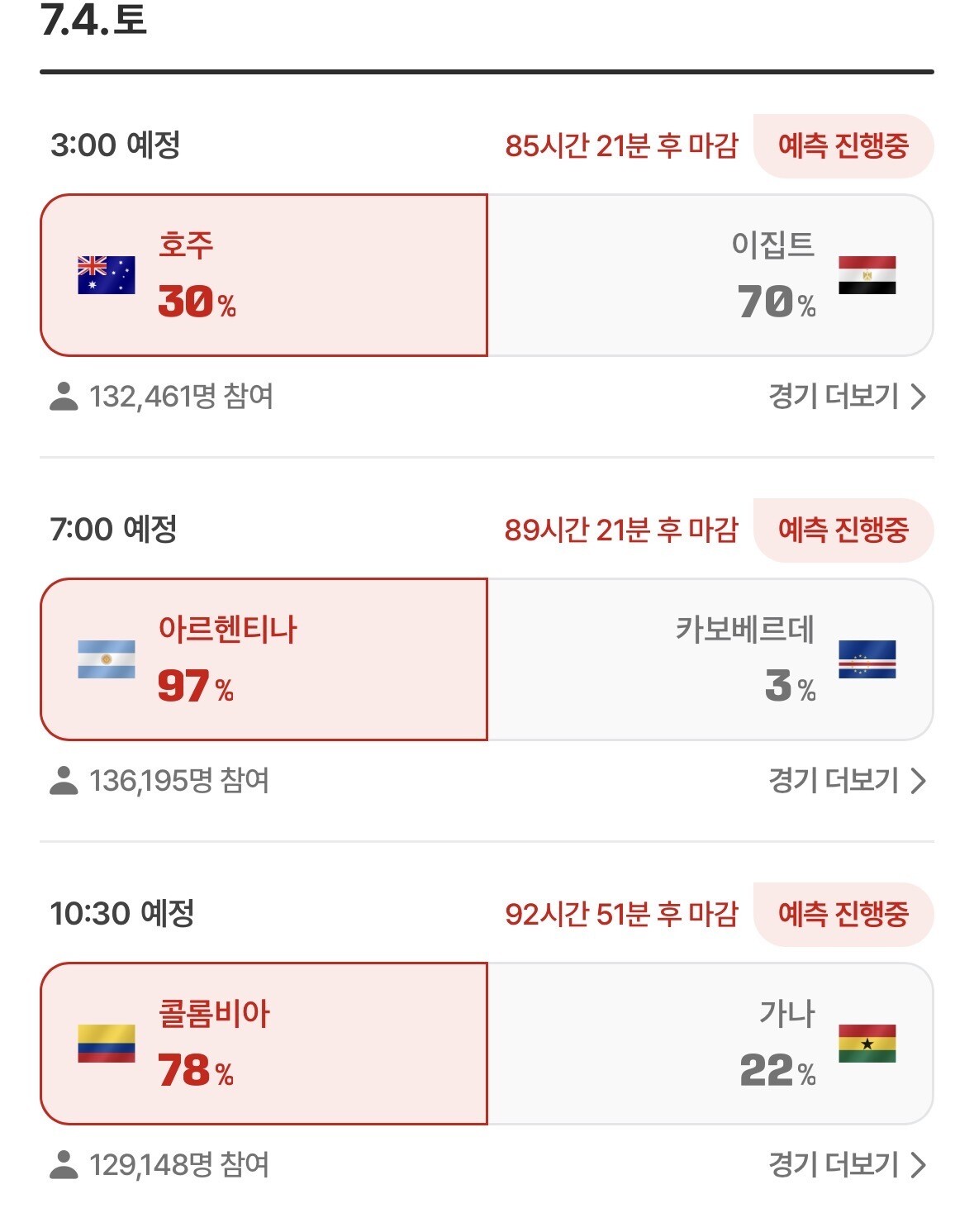Click participant icon beside 129,148명 참여
Viewport: 974px width, 1232px height.
tap(64, 1165)
